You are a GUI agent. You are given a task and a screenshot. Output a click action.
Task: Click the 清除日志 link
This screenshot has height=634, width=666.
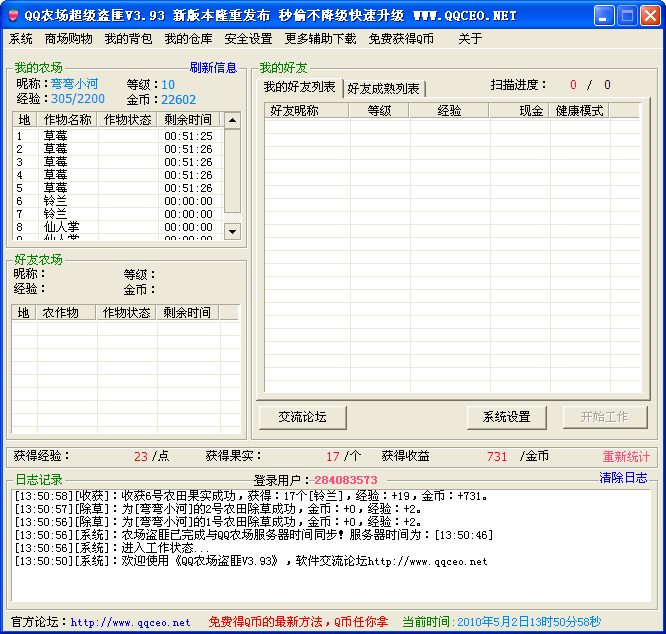pyautogui.click(x=623, y=478)
